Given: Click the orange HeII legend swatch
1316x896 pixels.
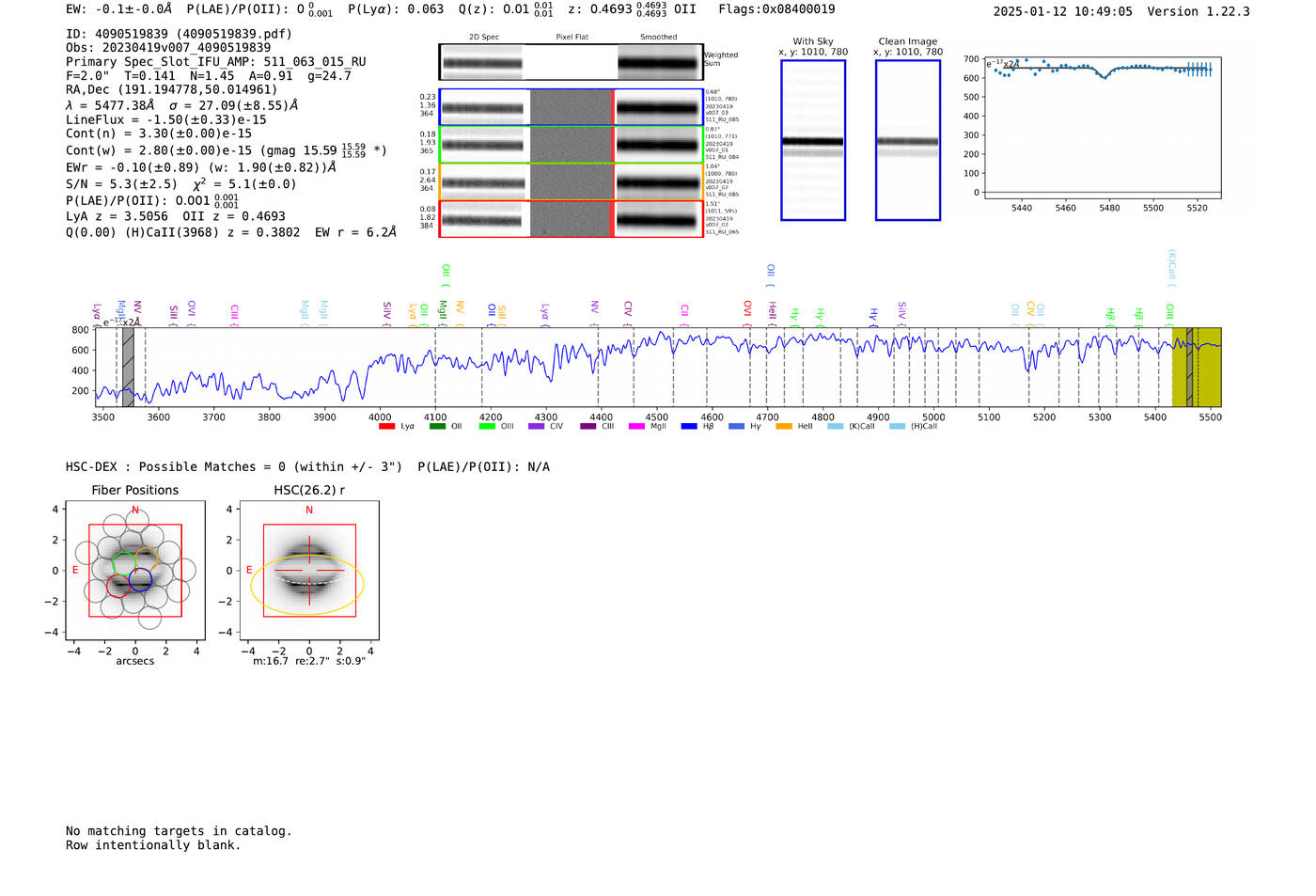Looking at the screenshot, I should click(x=784, y=427).
